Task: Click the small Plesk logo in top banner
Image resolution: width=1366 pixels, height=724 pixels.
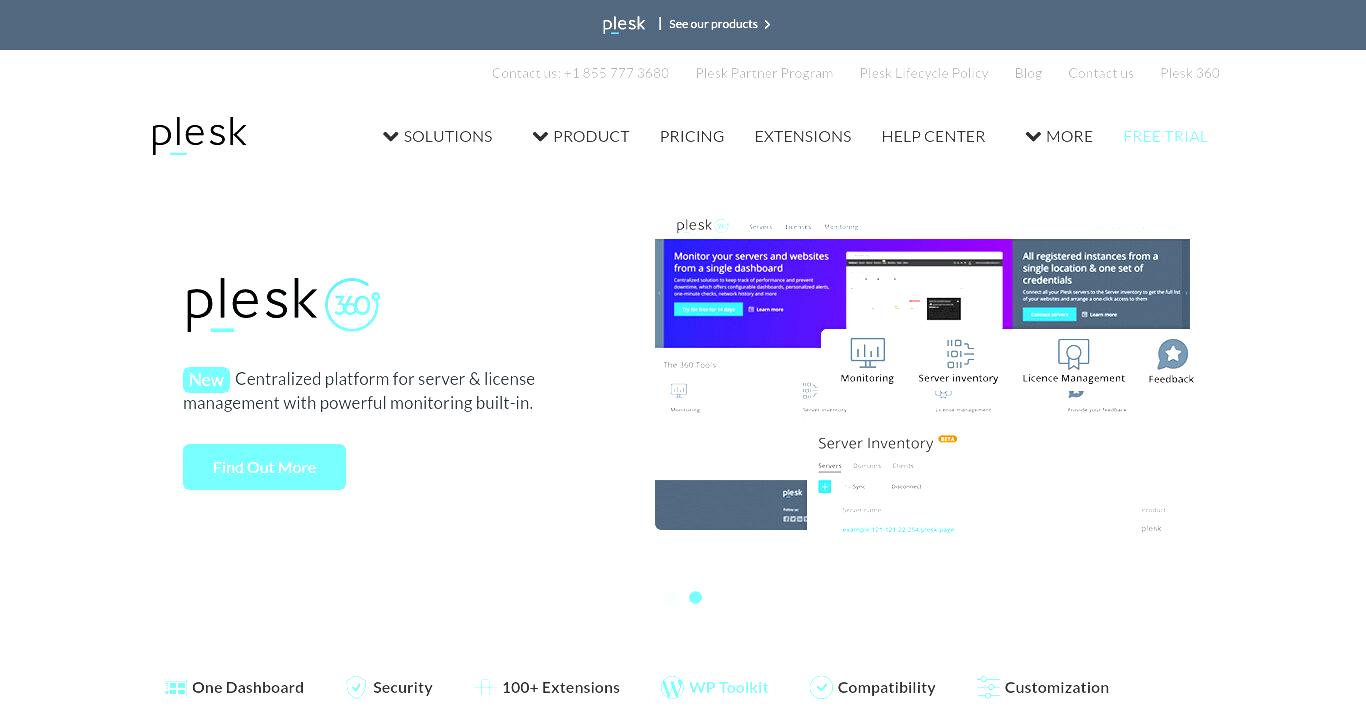Action: pyautogui.click(x=624, y=24)
